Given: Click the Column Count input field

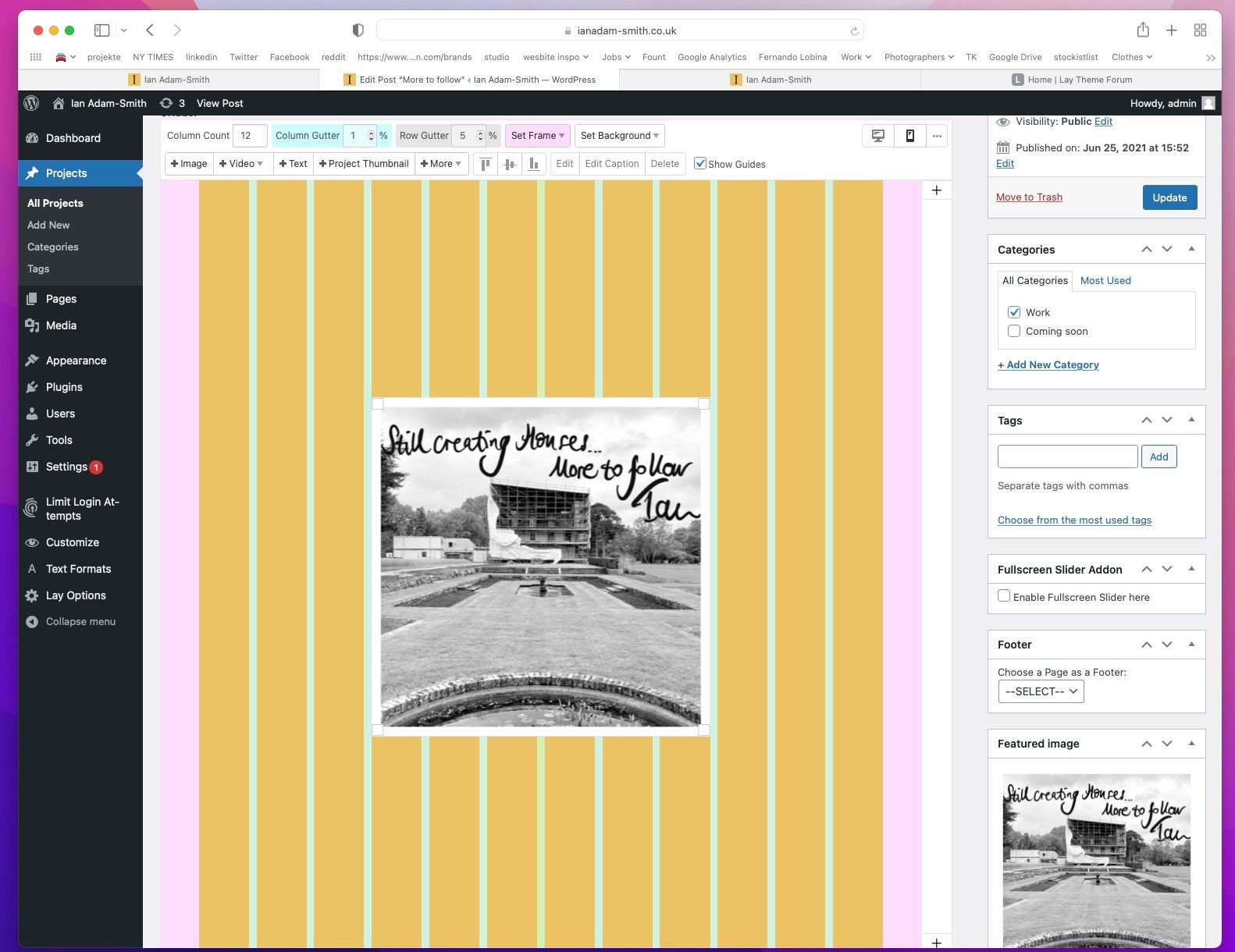Looking at the screenshot, I should [250, 136].
